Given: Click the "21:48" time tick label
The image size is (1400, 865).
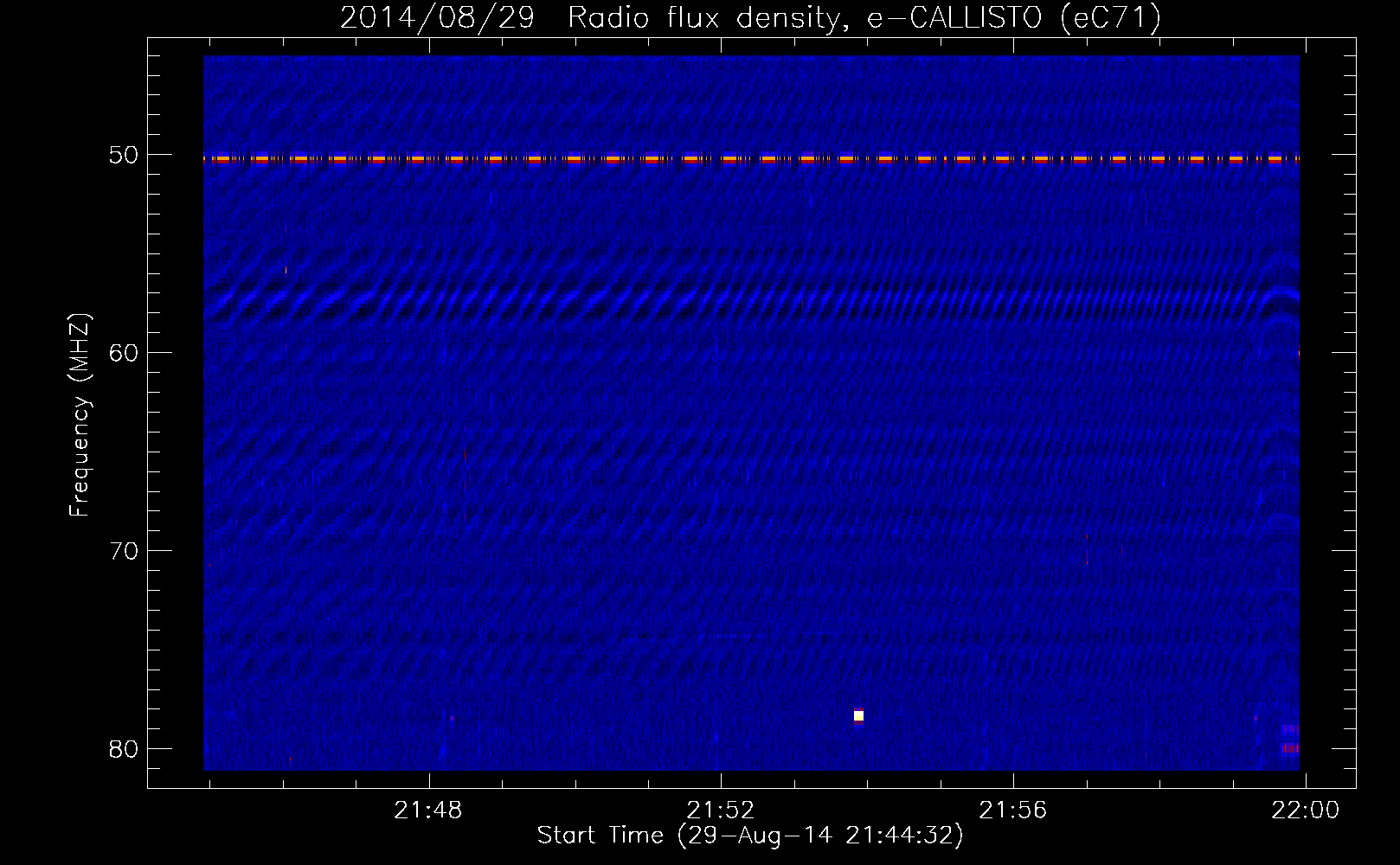Looking at the screenshot, I should pyautogui.click(x=428, y=811).
